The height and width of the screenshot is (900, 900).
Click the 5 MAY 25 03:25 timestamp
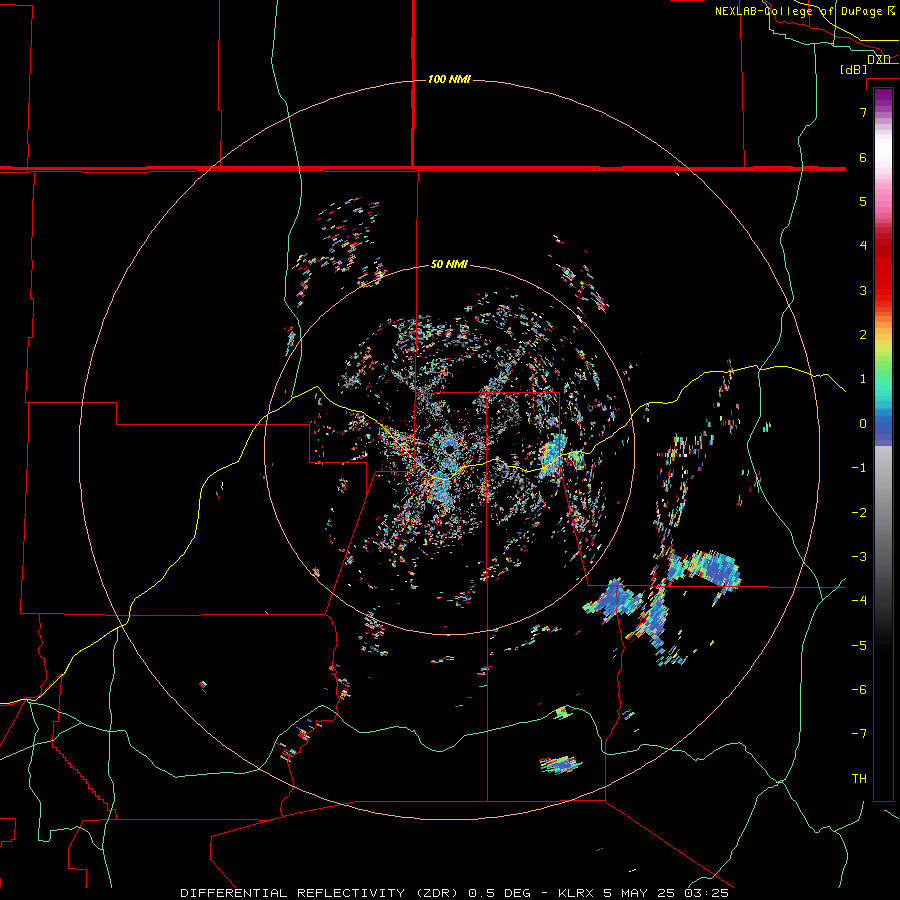666,893
